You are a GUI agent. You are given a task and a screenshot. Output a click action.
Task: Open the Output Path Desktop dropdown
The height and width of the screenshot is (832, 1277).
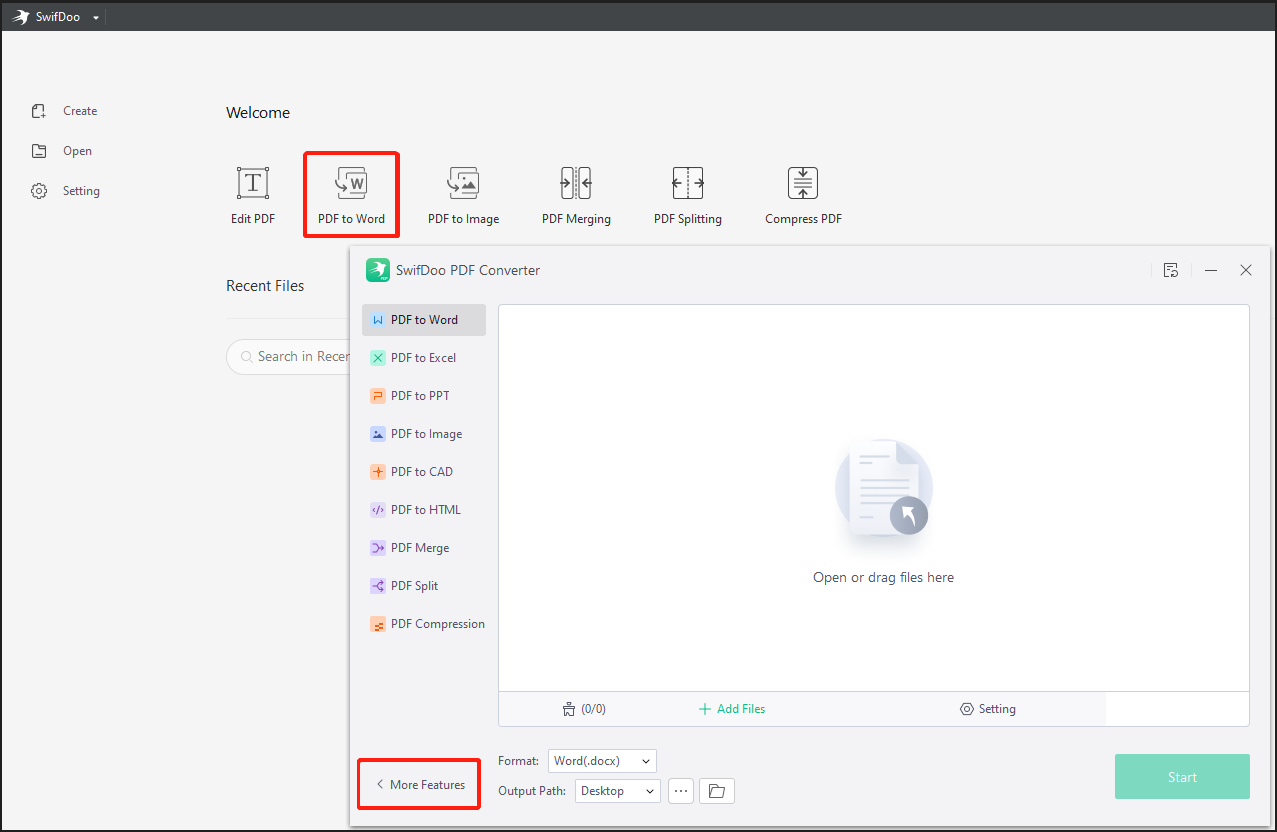coord(618,791)
